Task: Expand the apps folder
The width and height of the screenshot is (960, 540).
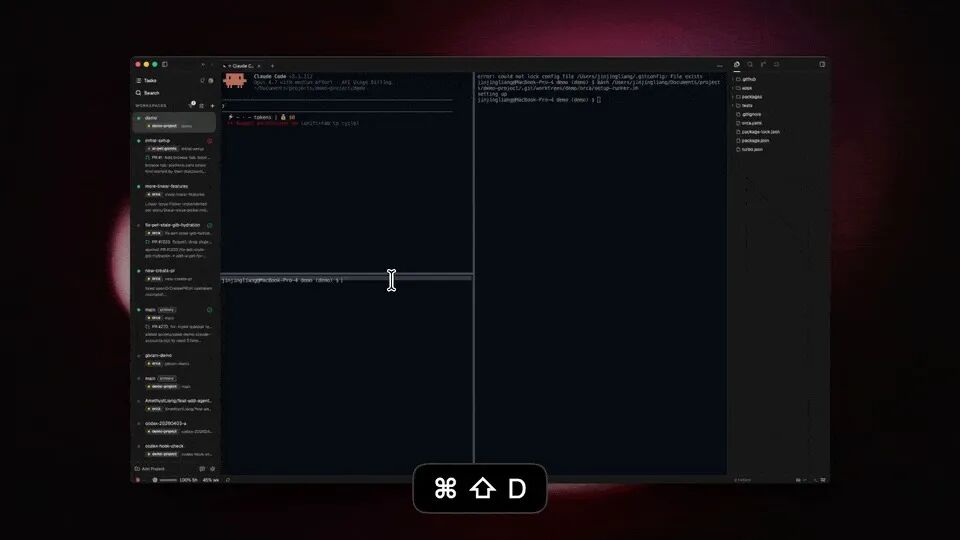Action: point(744,88)
